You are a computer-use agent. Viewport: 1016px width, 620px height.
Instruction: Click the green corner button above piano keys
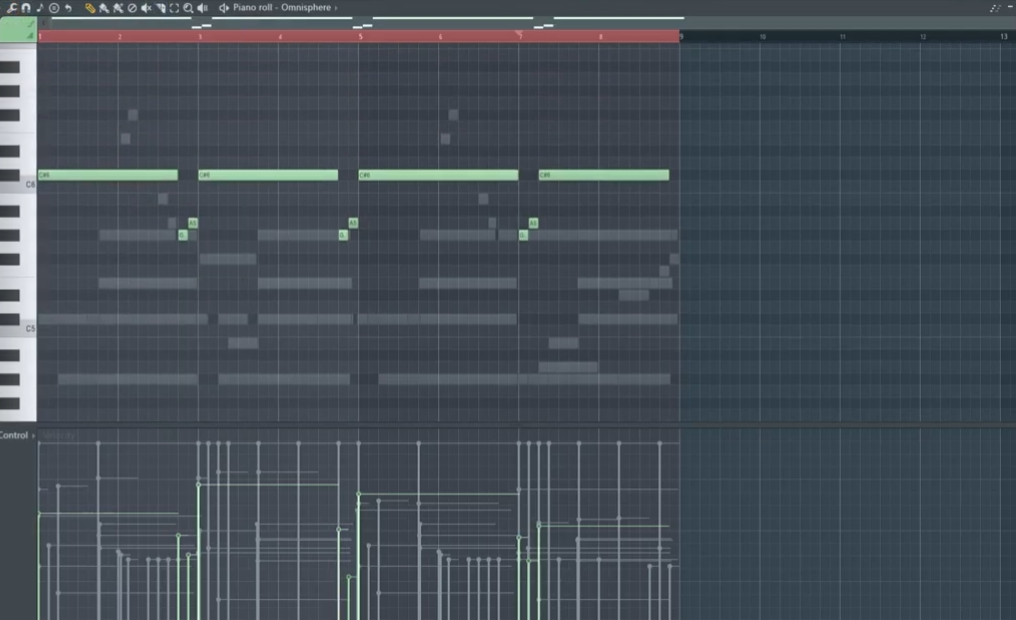[18, 29]
